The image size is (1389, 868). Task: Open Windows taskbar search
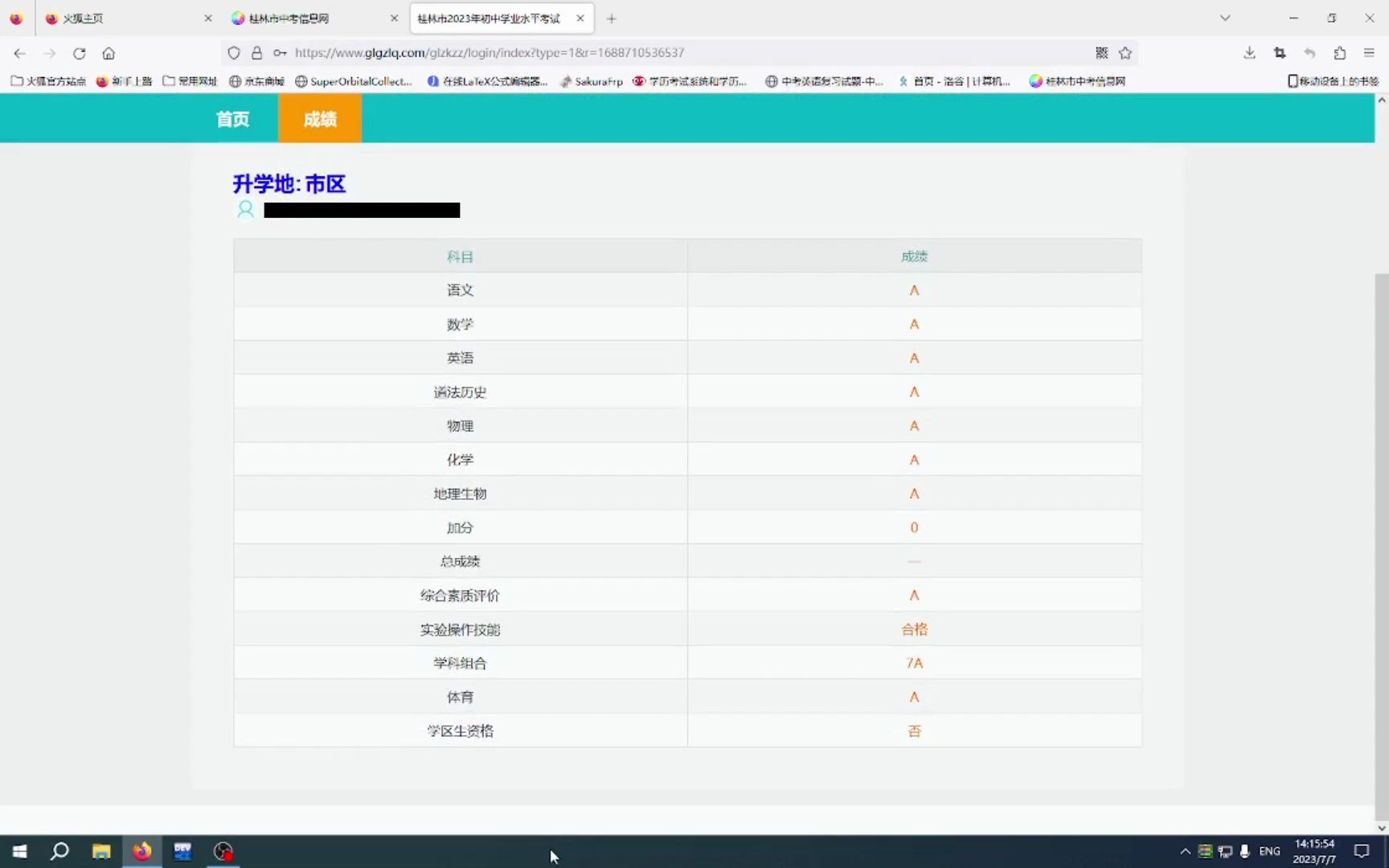59,851
